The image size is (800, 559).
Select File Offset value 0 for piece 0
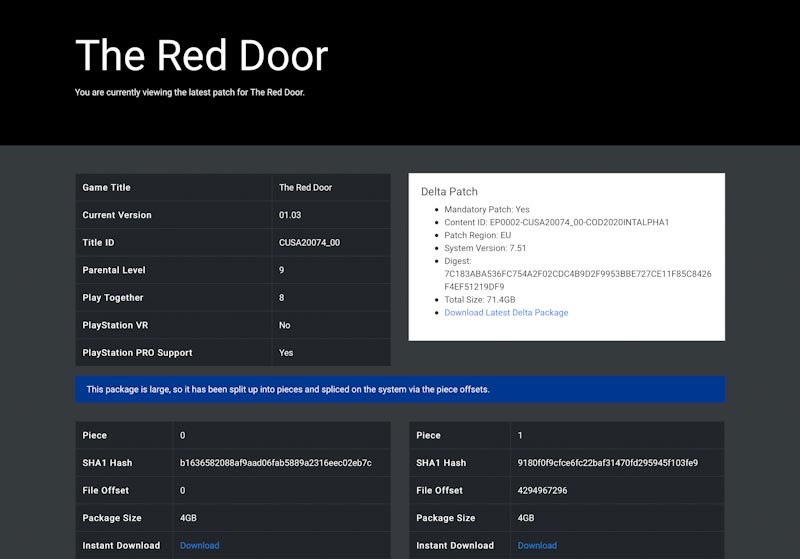point(183,490)
